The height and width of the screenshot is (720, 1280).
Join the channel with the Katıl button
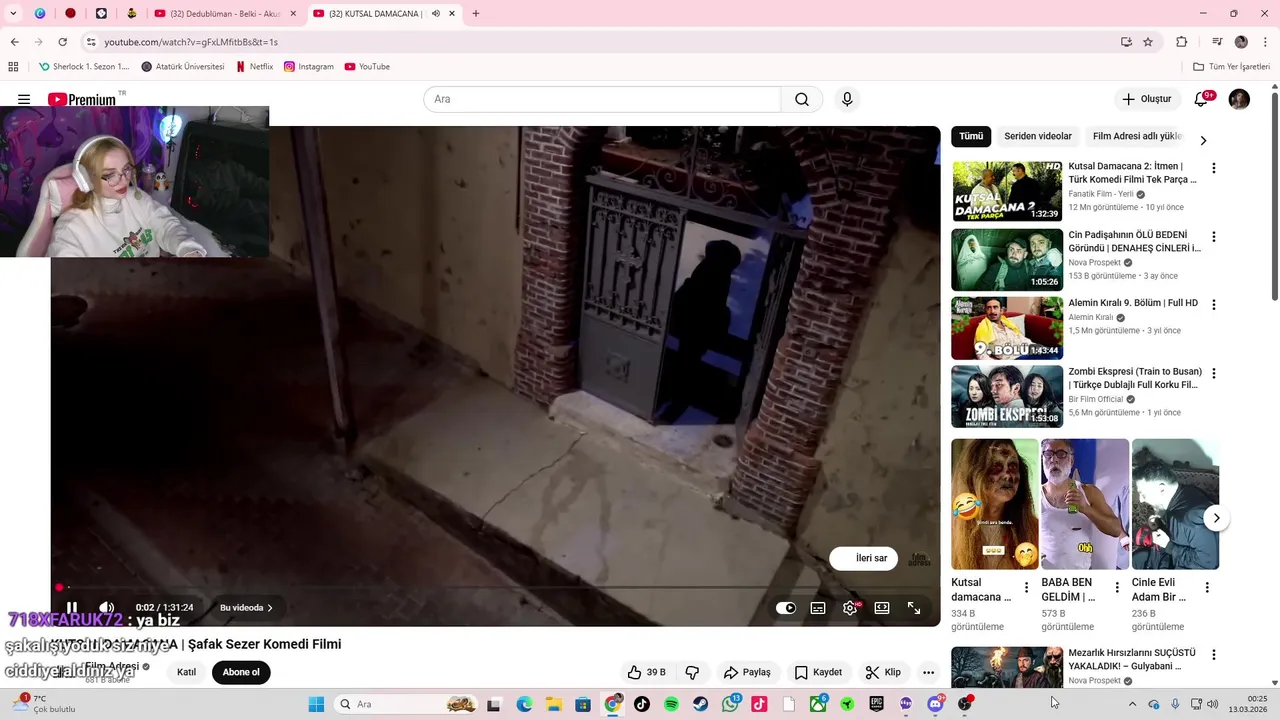point(186,672)
